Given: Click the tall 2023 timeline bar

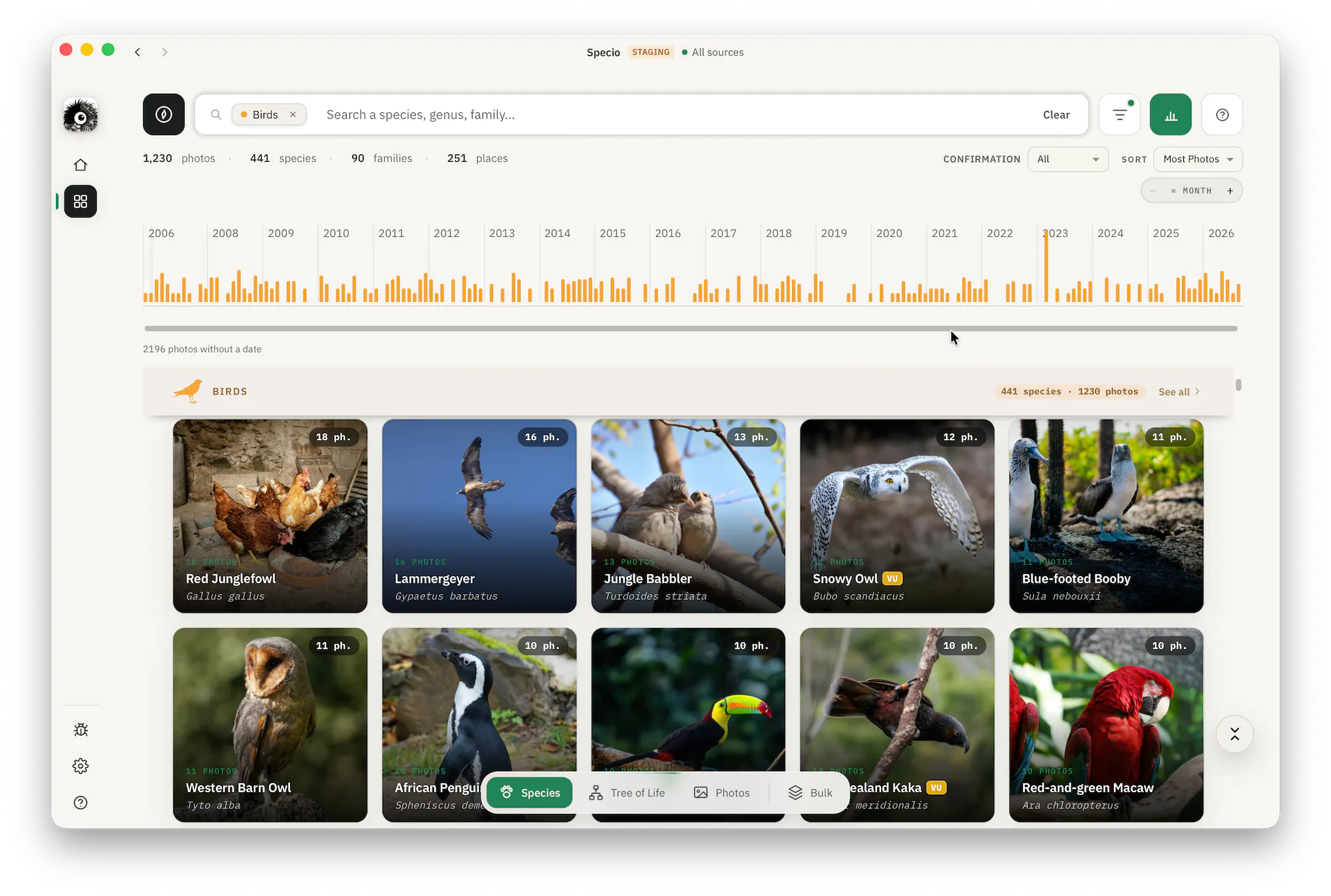Looking at the screenshot, I should pyautogui.click(x=1046, y=266).
